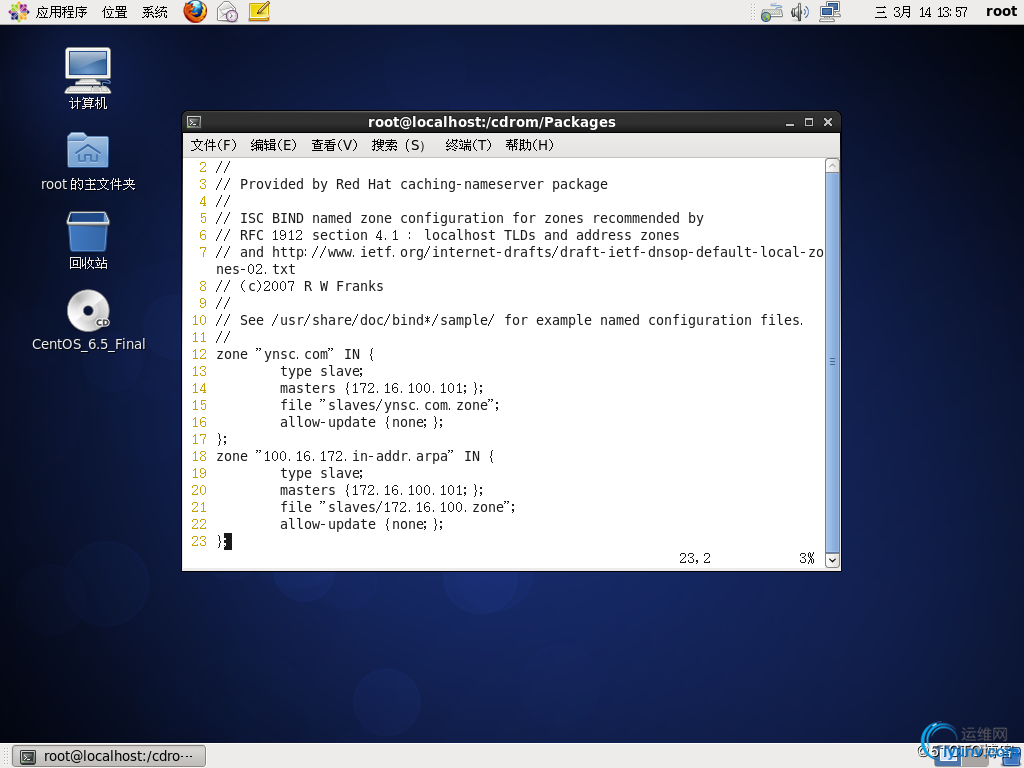
Task: Maximize the terminal window
Action: tap(808, 122)
